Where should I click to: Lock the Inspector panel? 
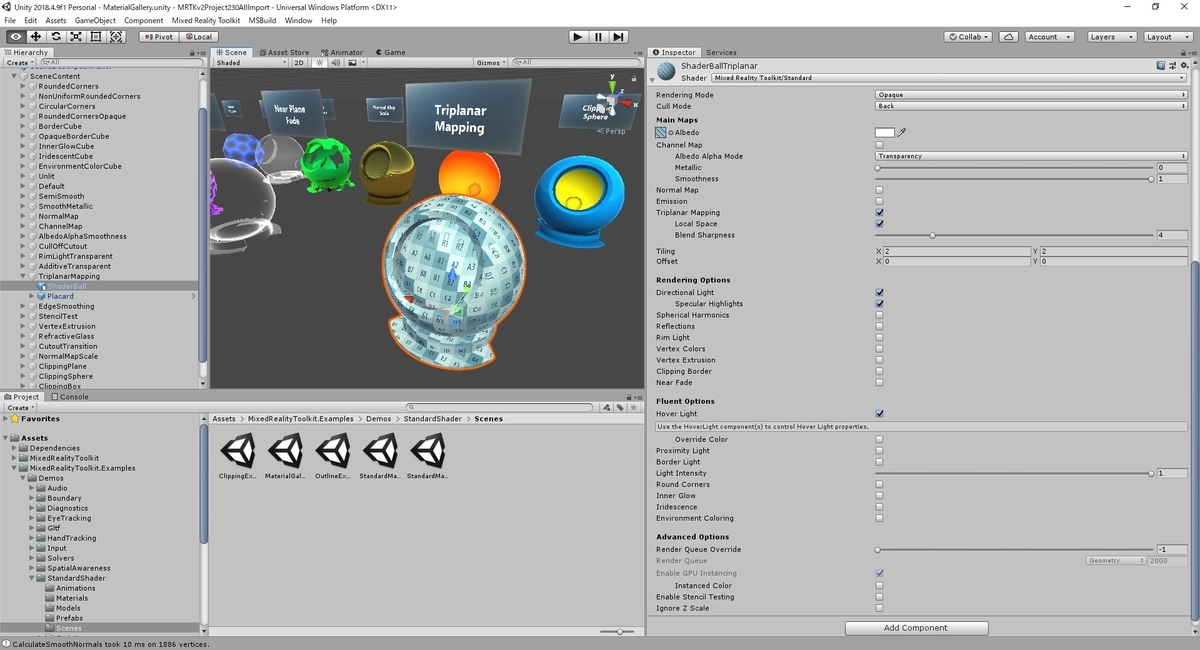(x=1181, y=52)
